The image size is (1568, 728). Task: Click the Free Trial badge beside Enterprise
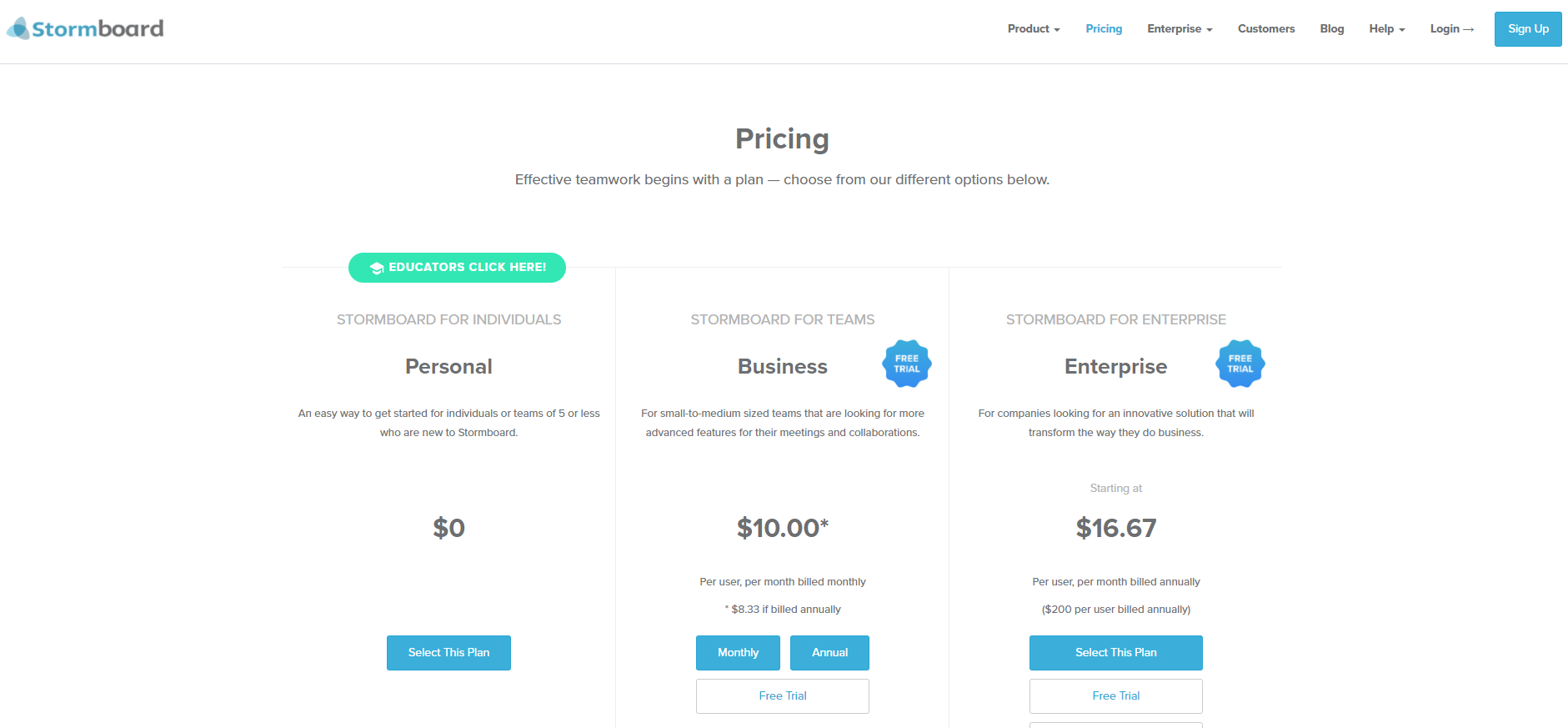(1240, 364)
